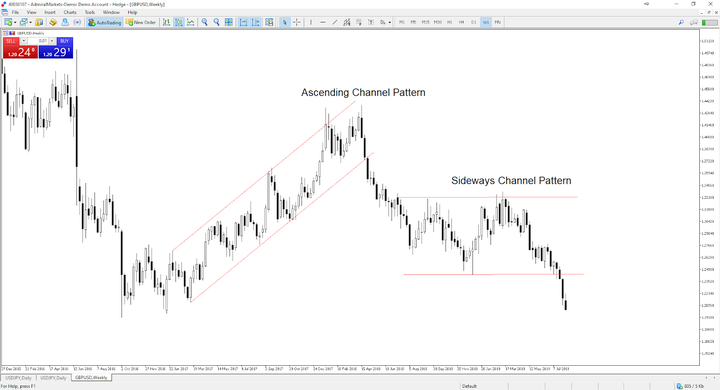Select the H4 timeframe button
Screen dimensions: 720x390
[461, 22]
